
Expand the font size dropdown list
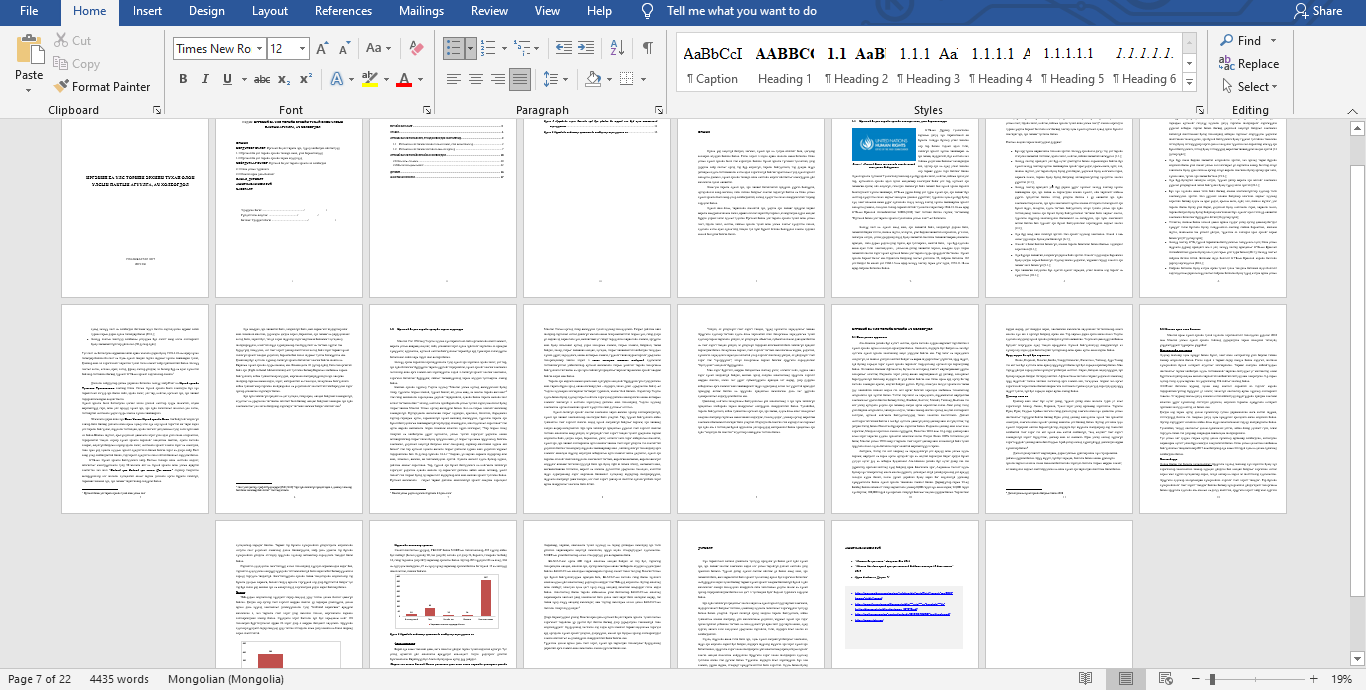(x=303, y=48)
